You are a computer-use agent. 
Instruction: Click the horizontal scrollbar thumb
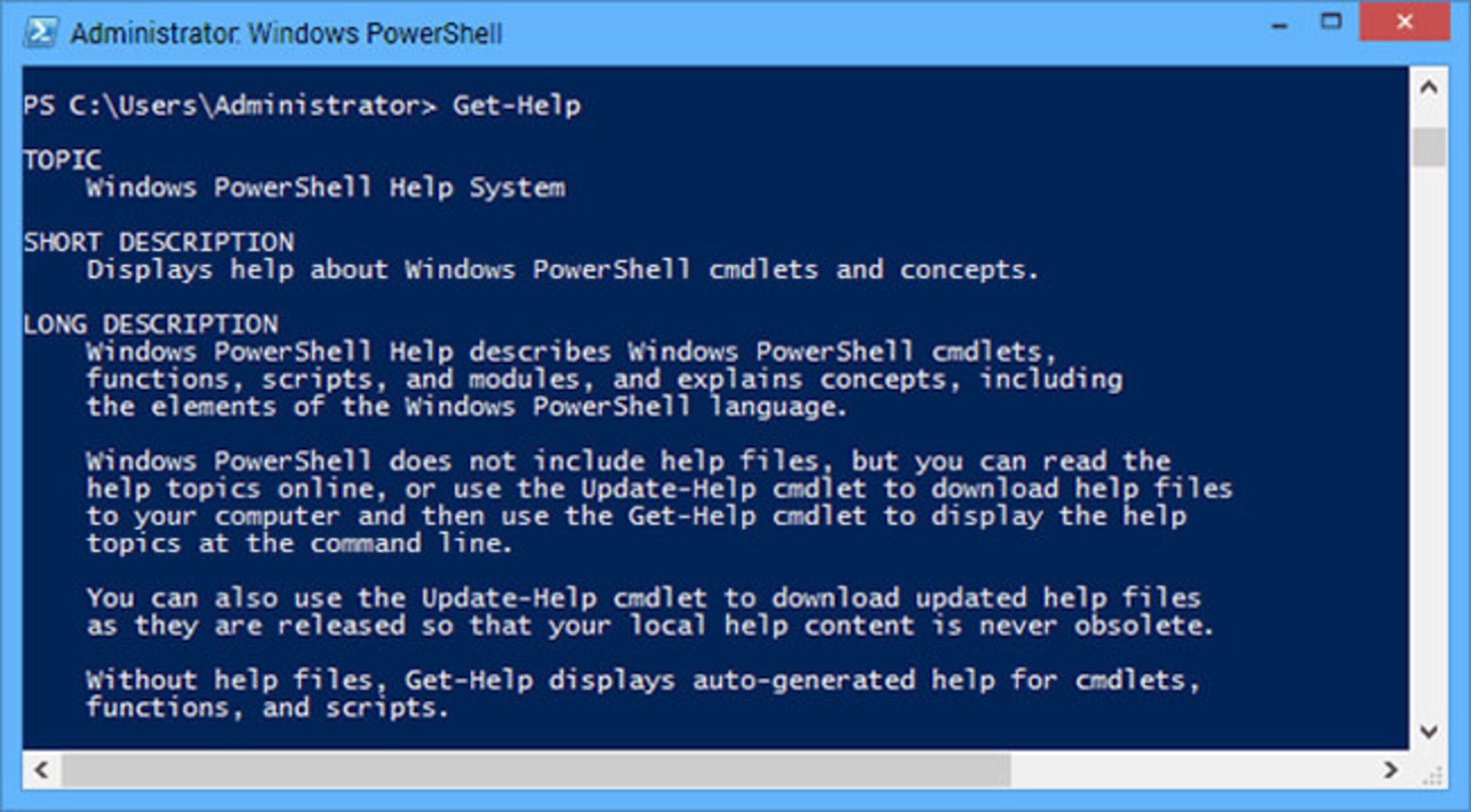[x=536, y=769]
